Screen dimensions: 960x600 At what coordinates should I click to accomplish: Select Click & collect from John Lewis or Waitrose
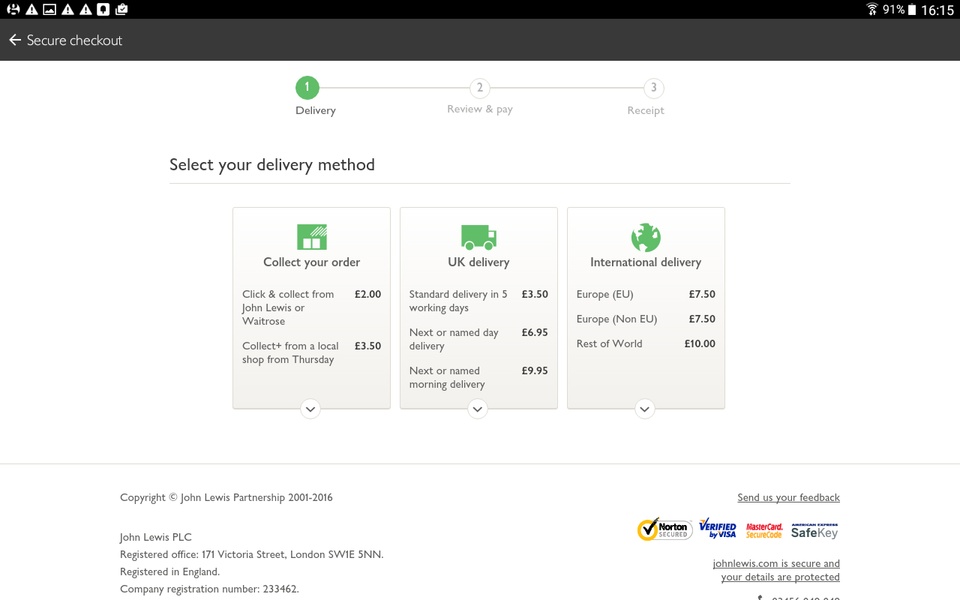tap(288, 307)
